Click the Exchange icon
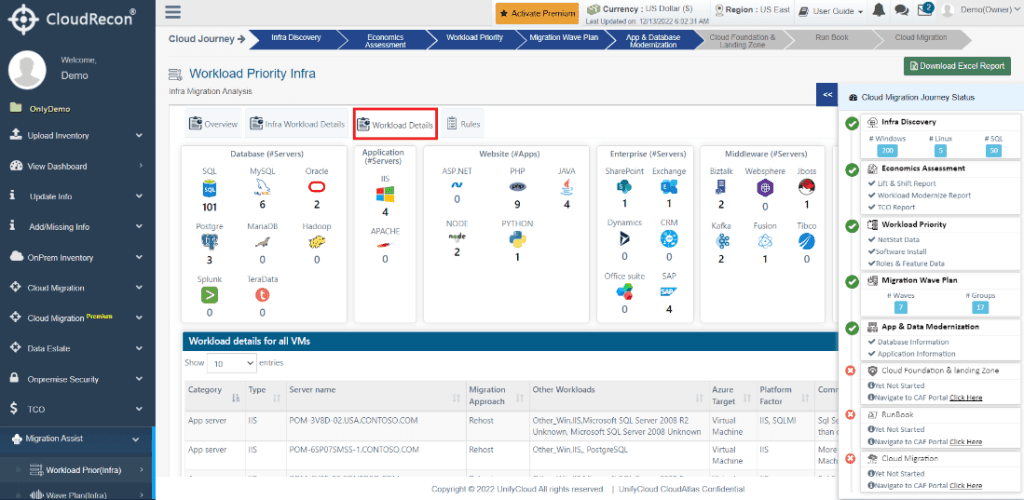The image size is (1024, 500). [669, 187]
